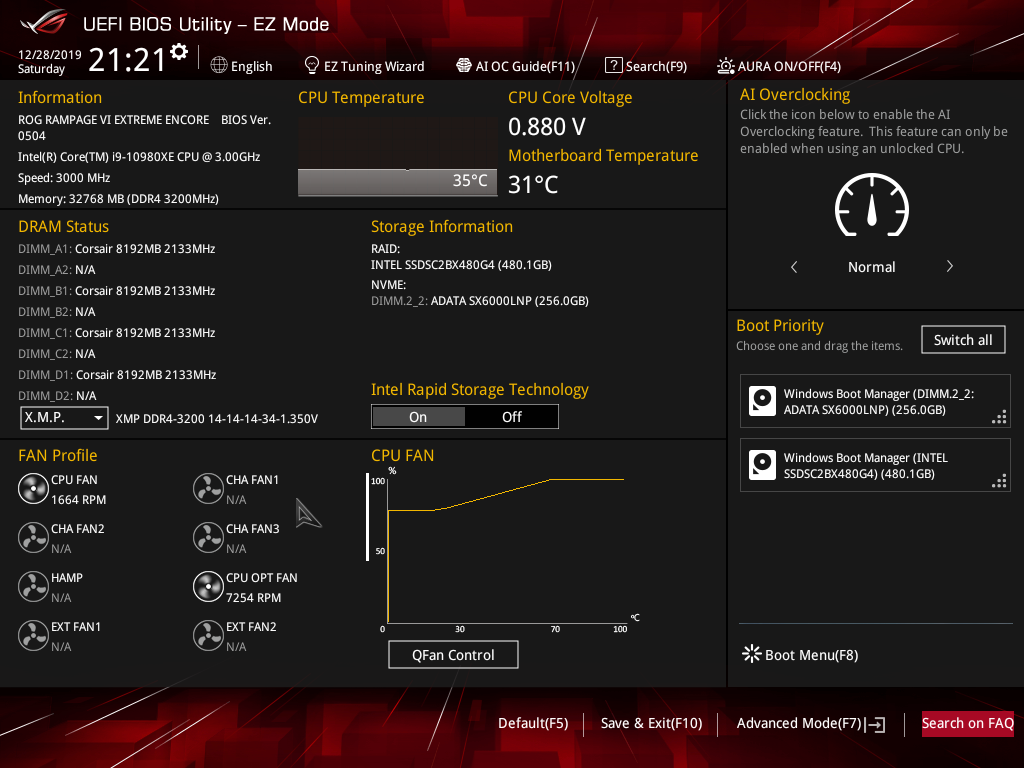Click the ROG logo icon
The width and height of the screenshot is (1024, 768).
pos(43,23)
